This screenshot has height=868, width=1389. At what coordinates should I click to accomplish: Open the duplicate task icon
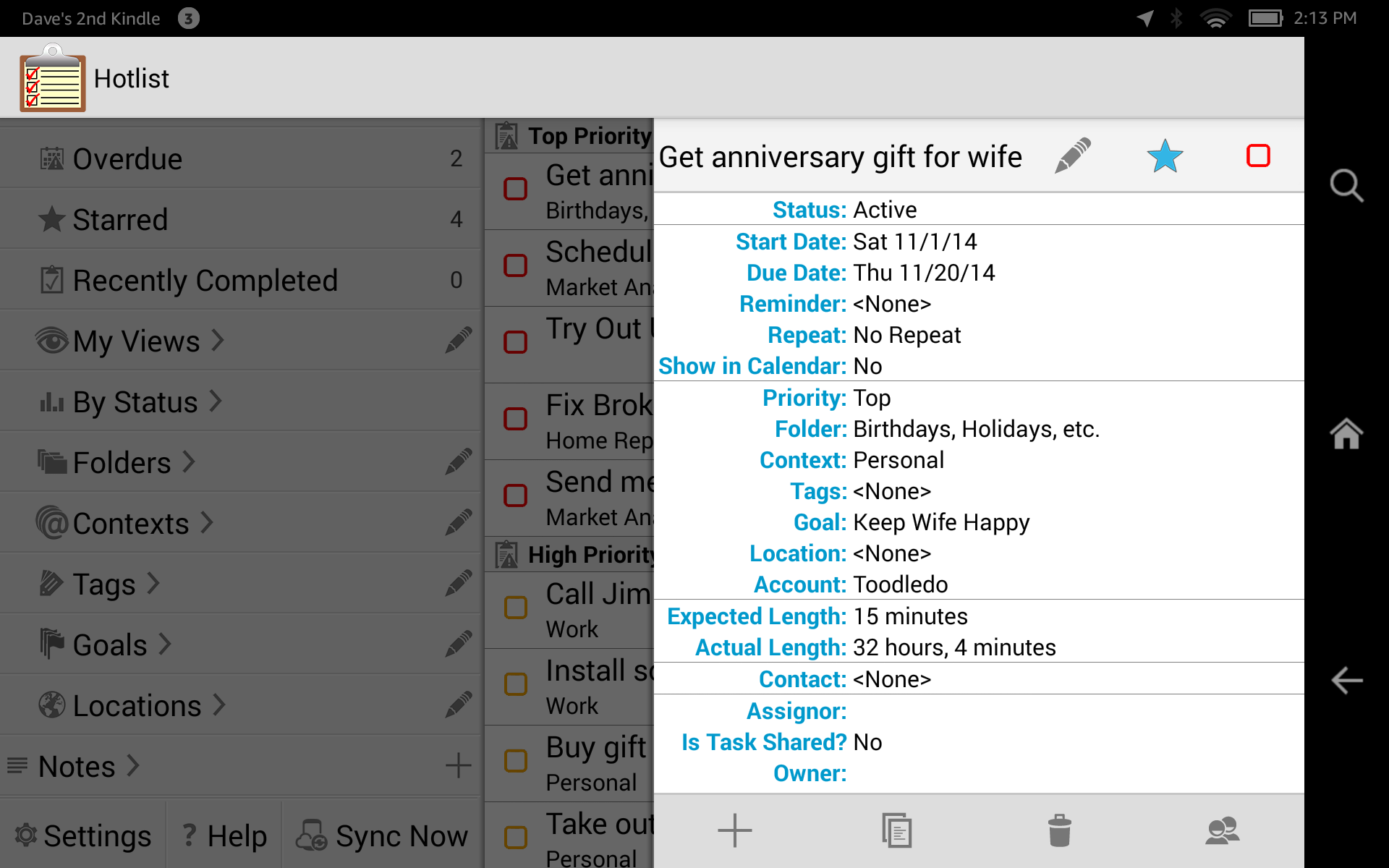[896, 830]
